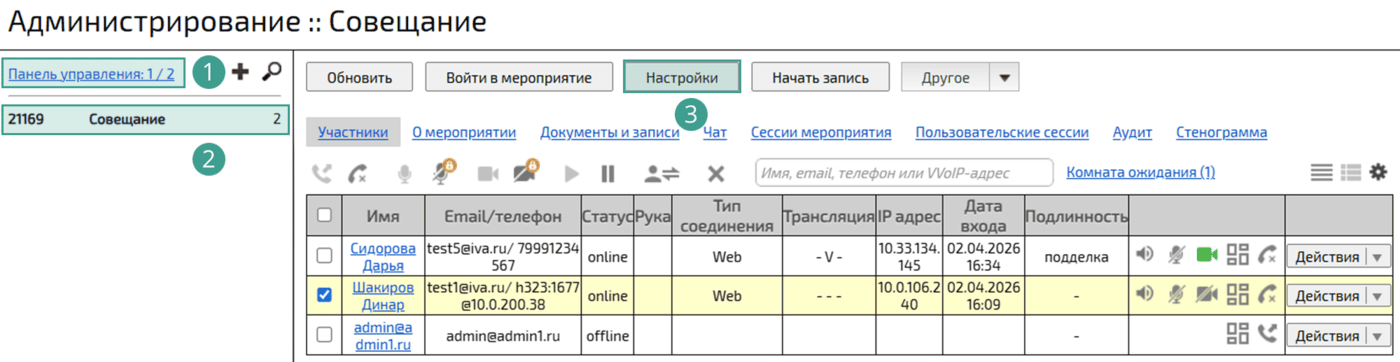The width and height of the screenshot is (1400, 362).
Task: Disconnect Сидорова Дарья with hang-up icon
Action: [1268, 256]
